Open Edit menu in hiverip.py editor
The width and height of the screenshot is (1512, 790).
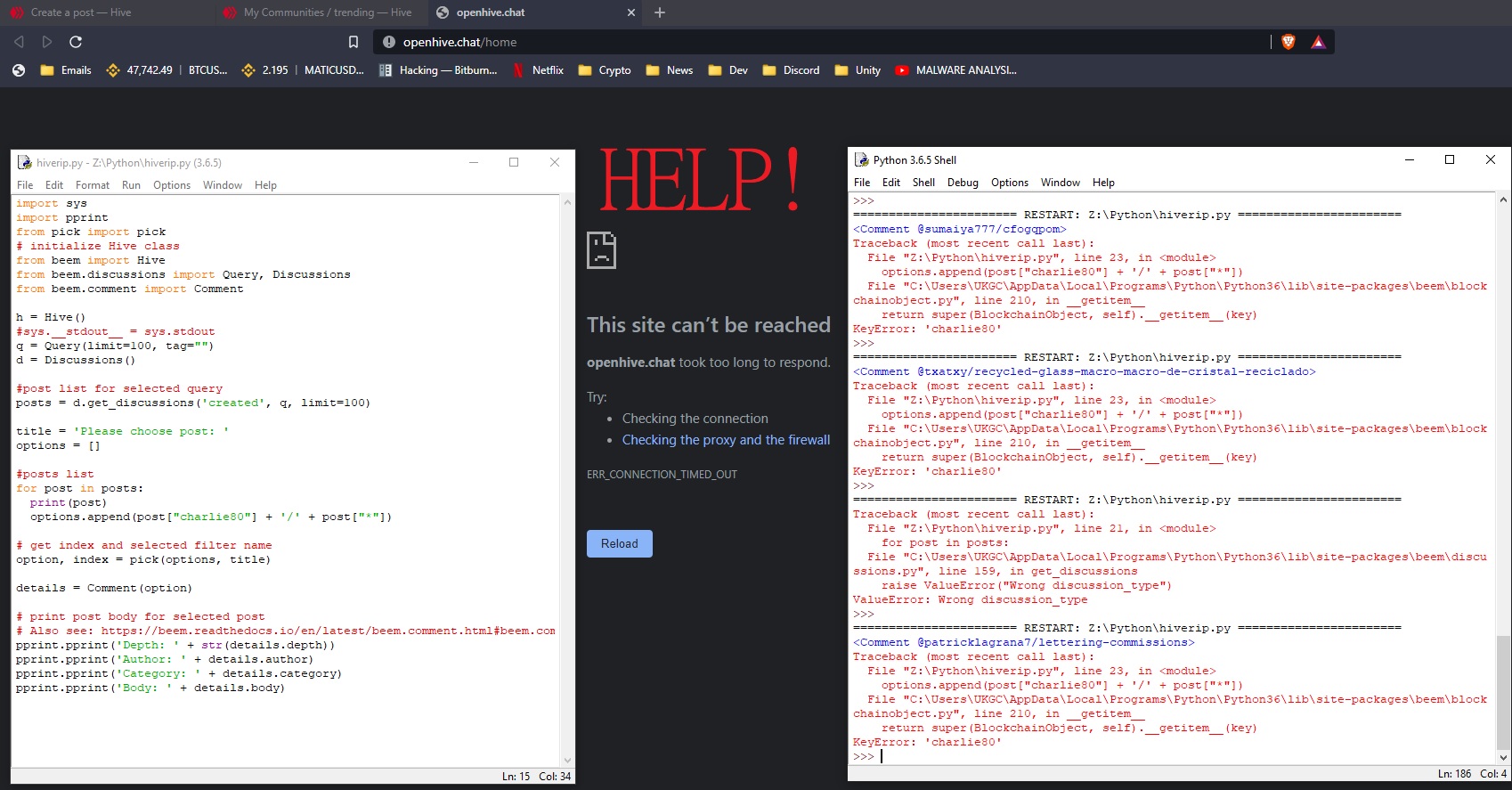click(x=54, y=185)
